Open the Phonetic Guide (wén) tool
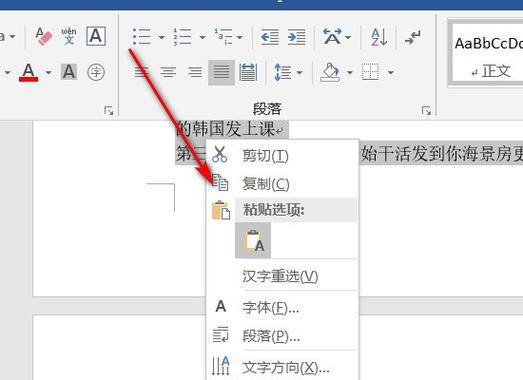 click(69, 36)
